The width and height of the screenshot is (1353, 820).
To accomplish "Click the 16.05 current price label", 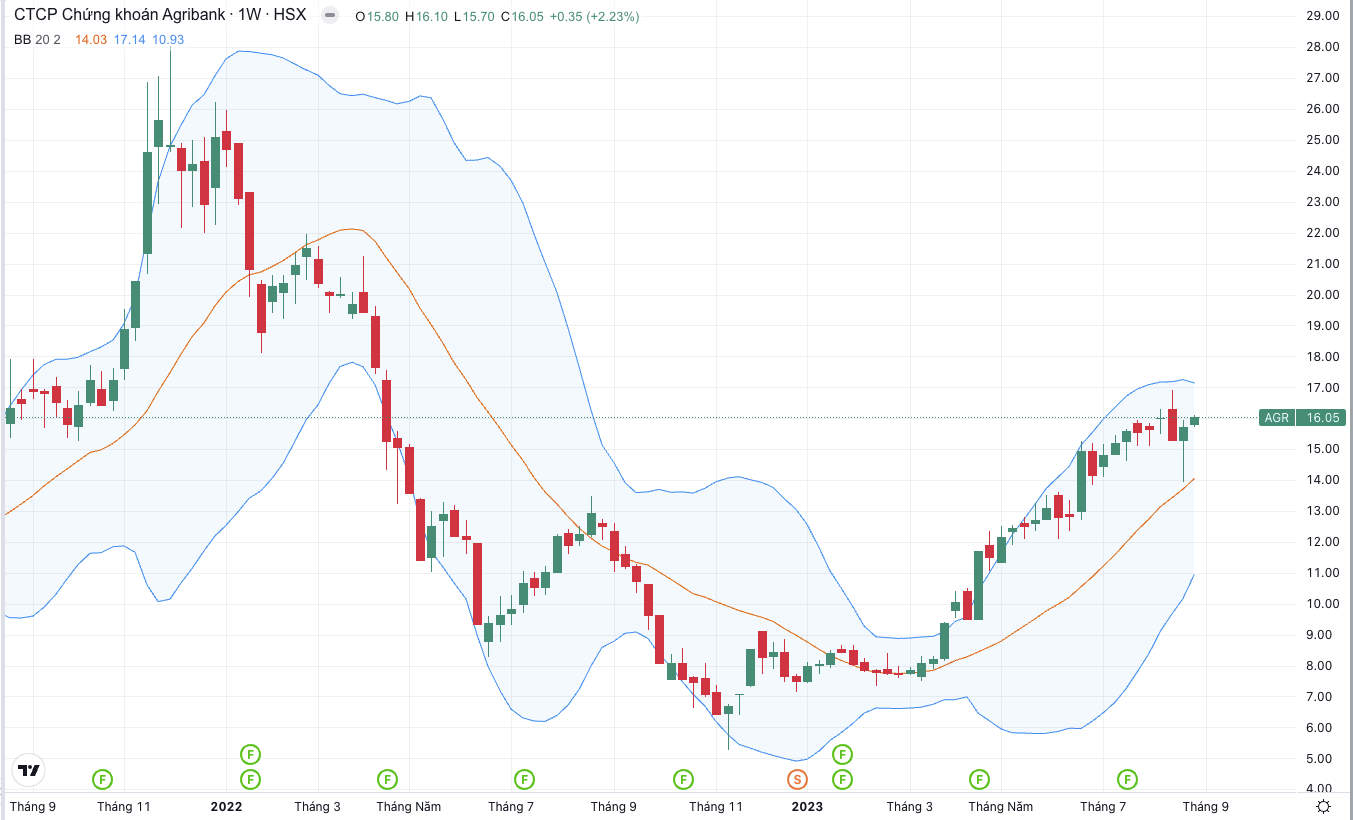I will pyautogui.click(x=1322, y=418).
